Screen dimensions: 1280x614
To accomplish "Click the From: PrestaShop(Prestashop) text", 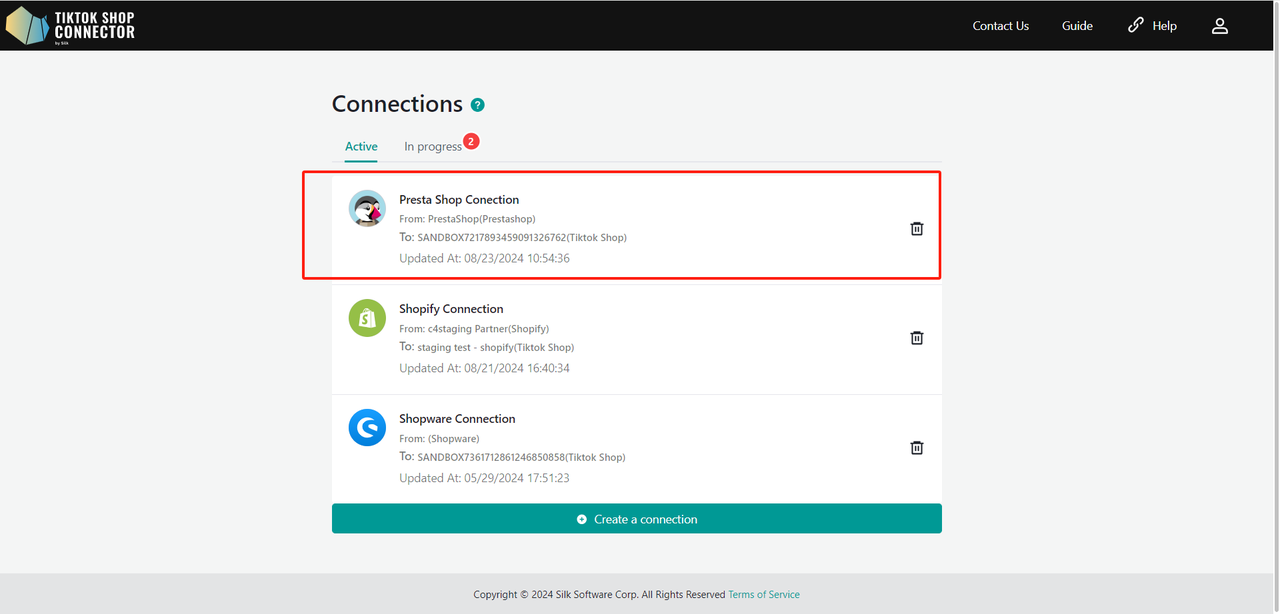I will tap(467, 219).
